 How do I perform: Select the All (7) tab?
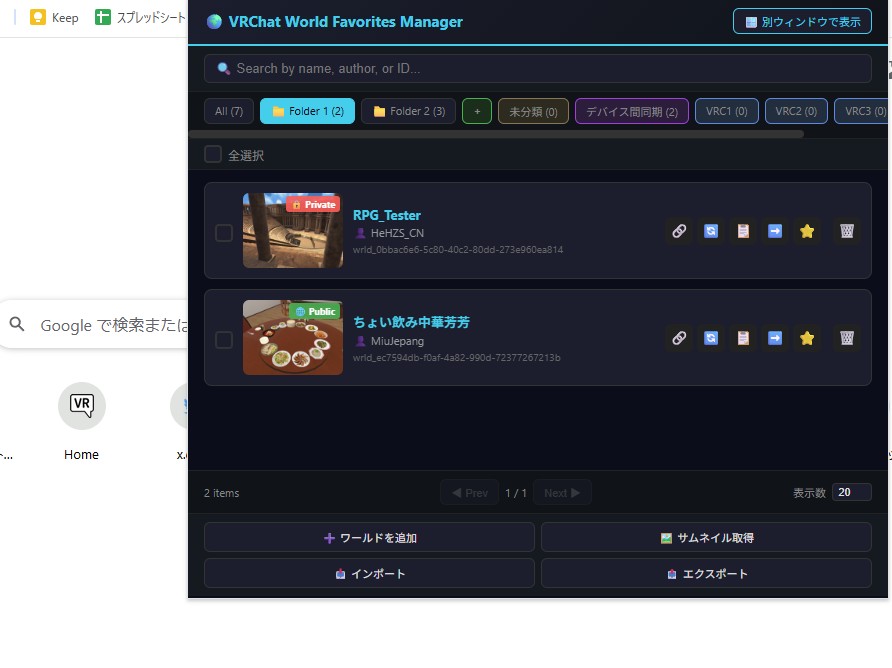coord(229,112)
